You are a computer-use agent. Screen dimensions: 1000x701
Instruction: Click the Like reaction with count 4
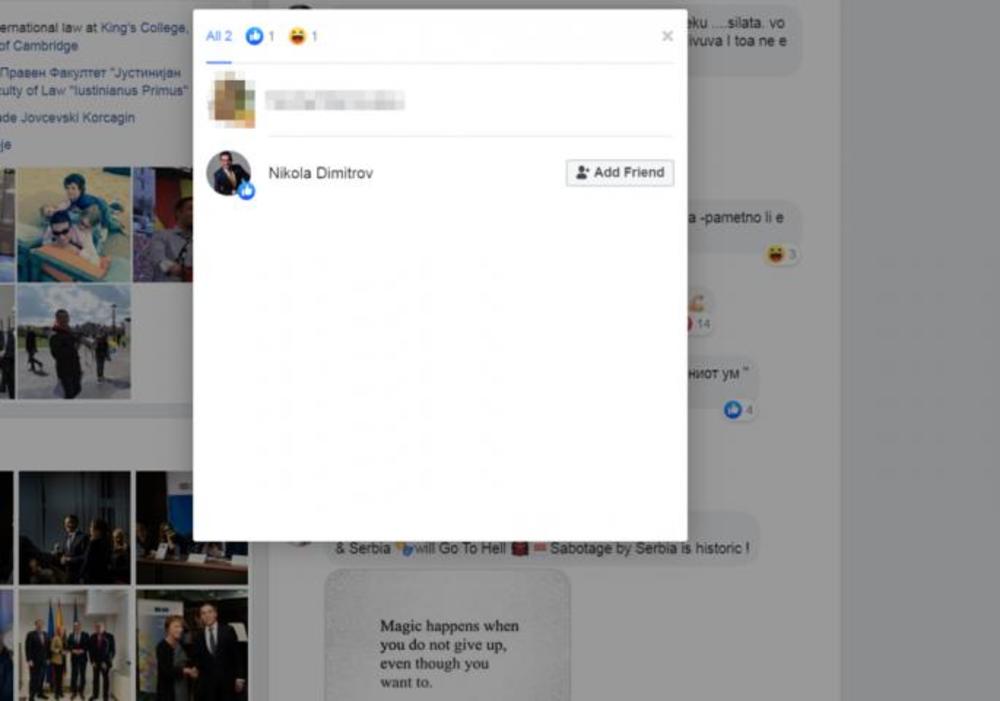pos(739,410)
